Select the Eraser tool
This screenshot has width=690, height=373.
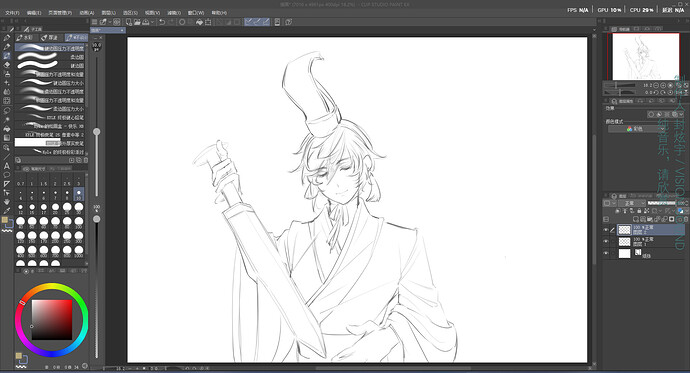point(7,65)
